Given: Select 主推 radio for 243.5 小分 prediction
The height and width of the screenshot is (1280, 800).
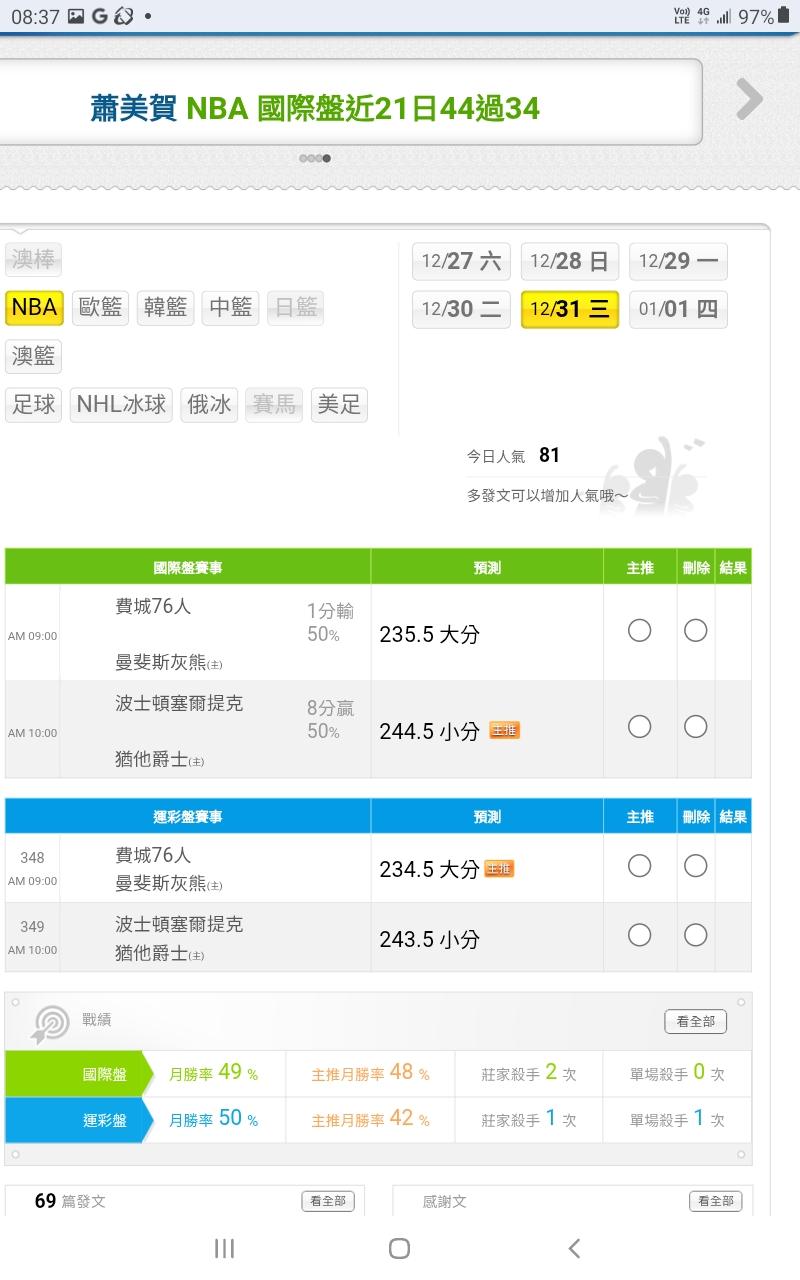Looking at the screenshot, I should (639, 935).
